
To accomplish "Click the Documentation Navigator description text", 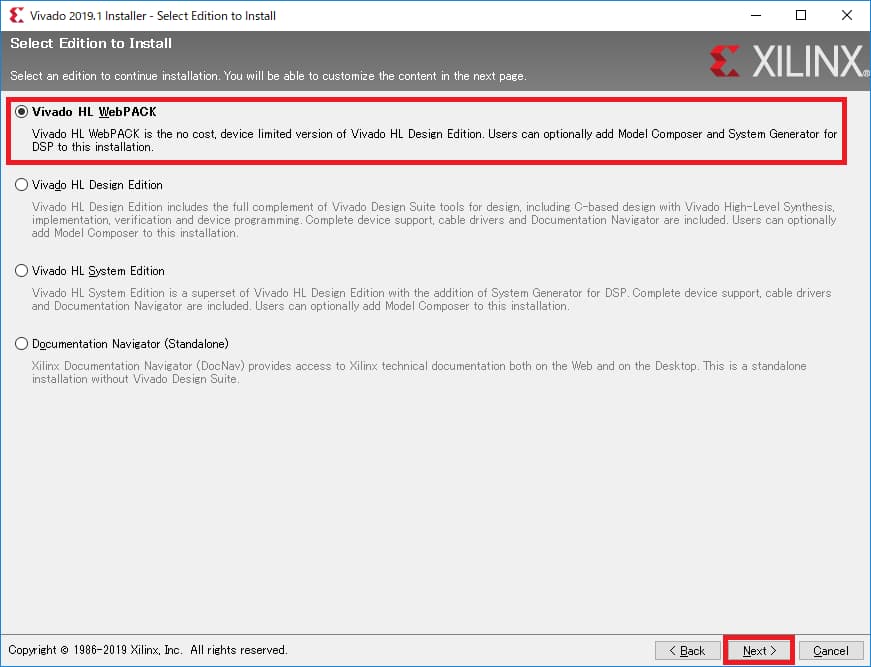I will [419, 373].
